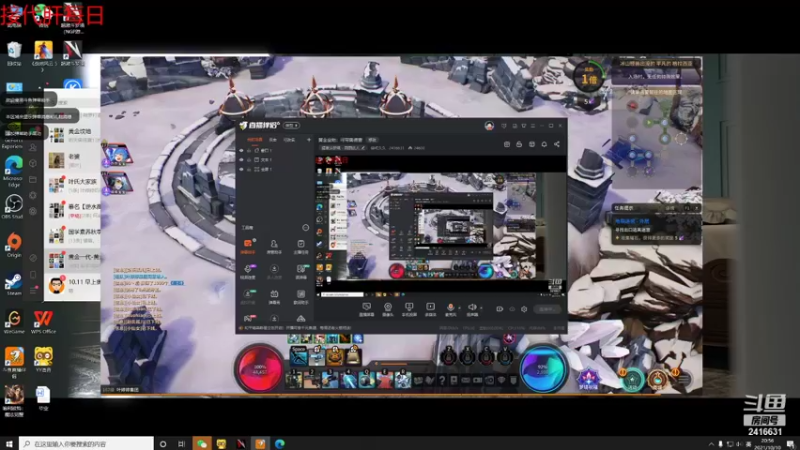
Task: Add a camera source (摄像头)
Action: coord(388,309)
